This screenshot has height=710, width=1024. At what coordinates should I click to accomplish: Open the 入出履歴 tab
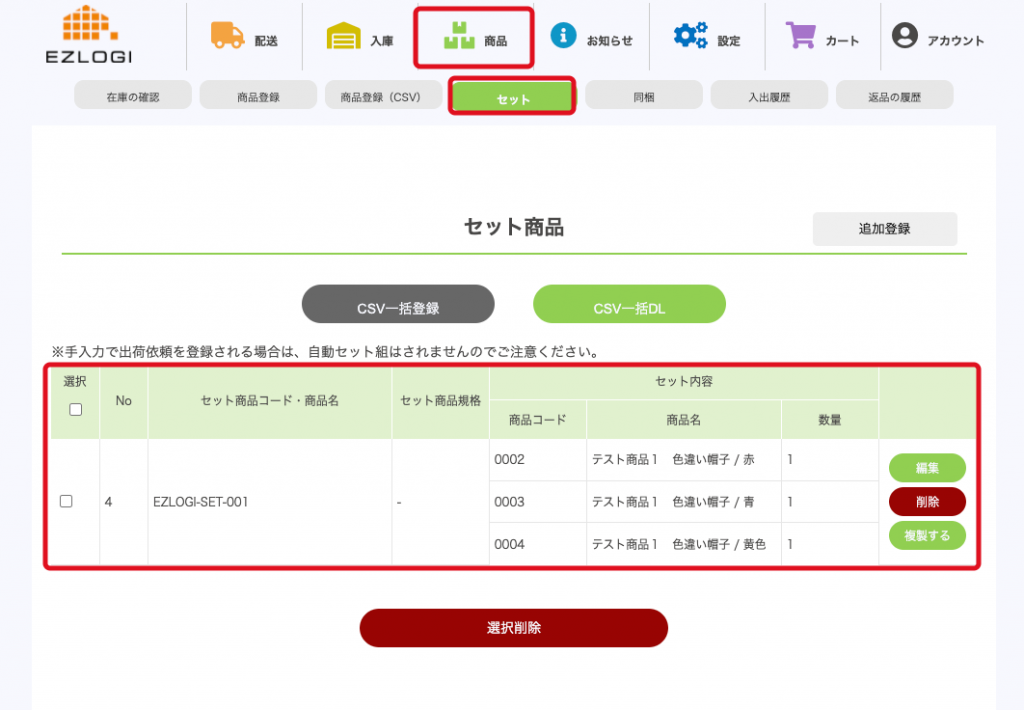(x=769, y=97)
